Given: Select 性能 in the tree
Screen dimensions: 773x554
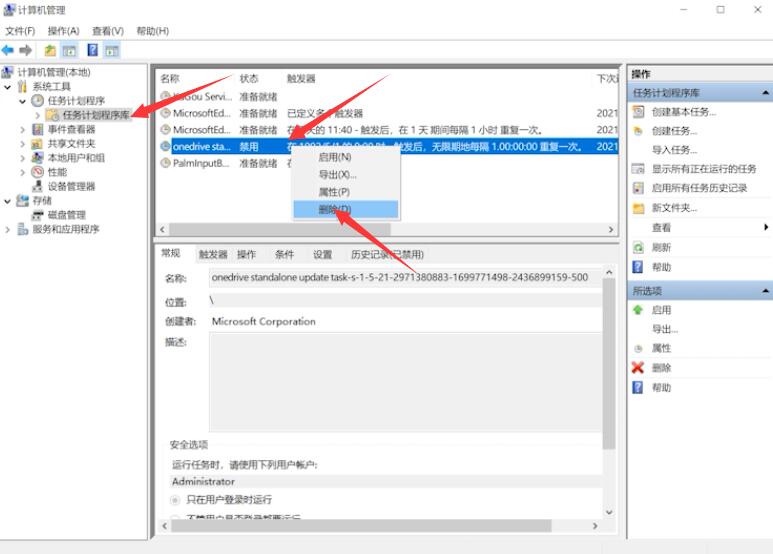Looking at the screenshot, I should pos(57,172).
